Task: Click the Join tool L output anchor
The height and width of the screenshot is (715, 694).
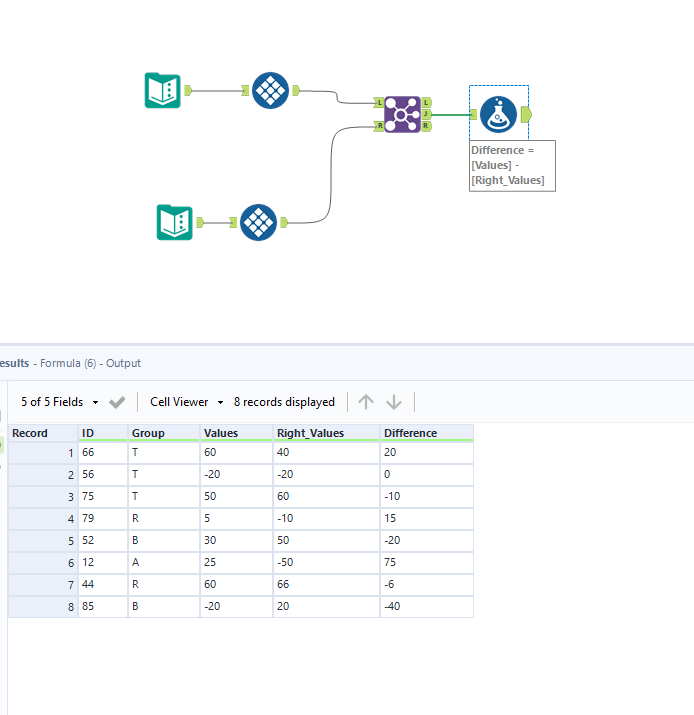Action: point(426,103)
